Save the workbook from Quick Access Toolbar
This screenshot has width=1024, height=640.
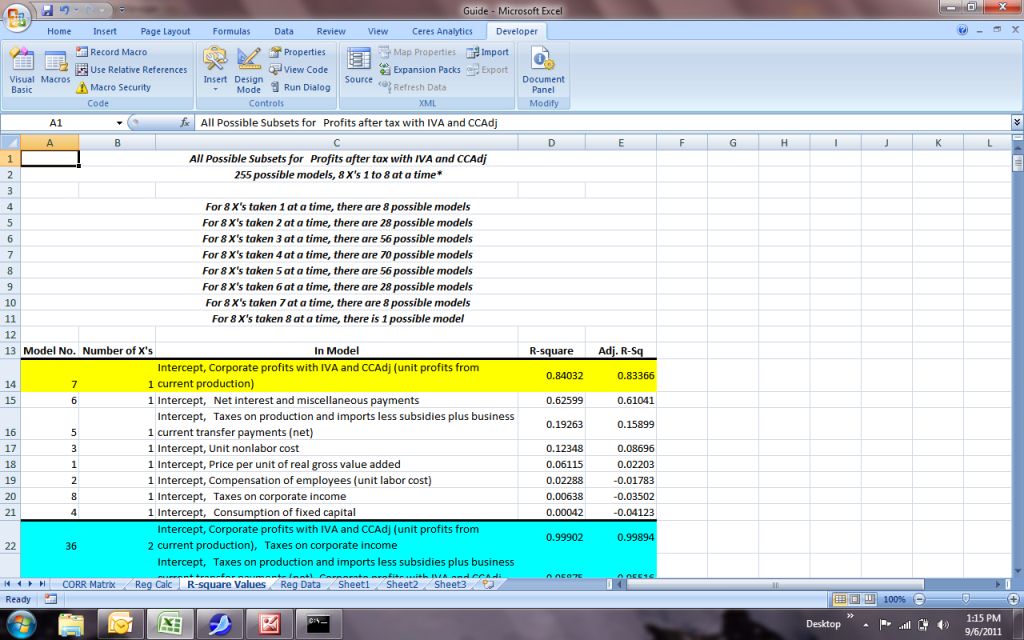pos(47,10)
